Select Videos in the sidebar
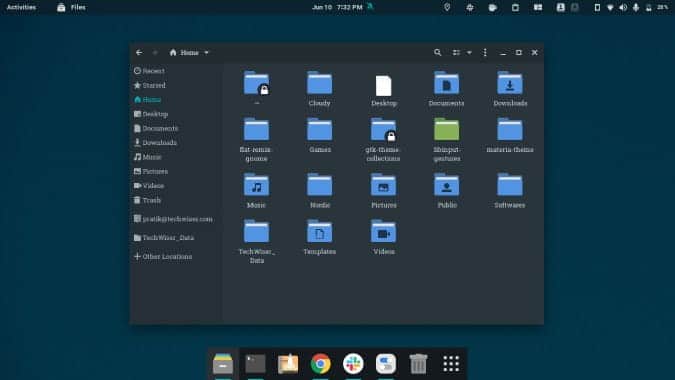 pos(149,185)
